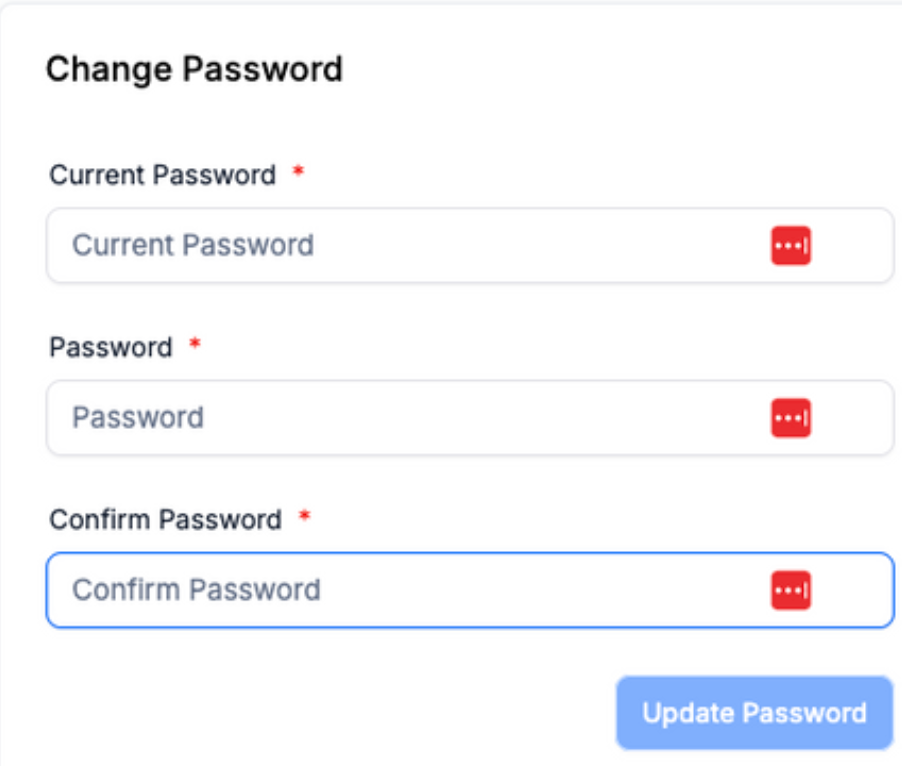The width and height of the screenshot is (902, 766).
Task: Click red asterisk beside Confirm Password label
Action: (x=304, y=516)
